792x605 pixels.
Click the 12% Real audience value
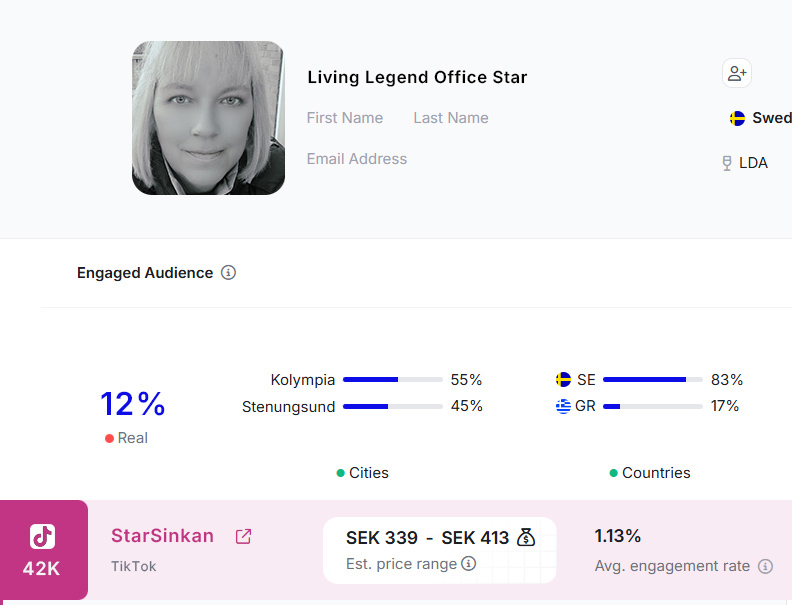click(x=133, y=404)
